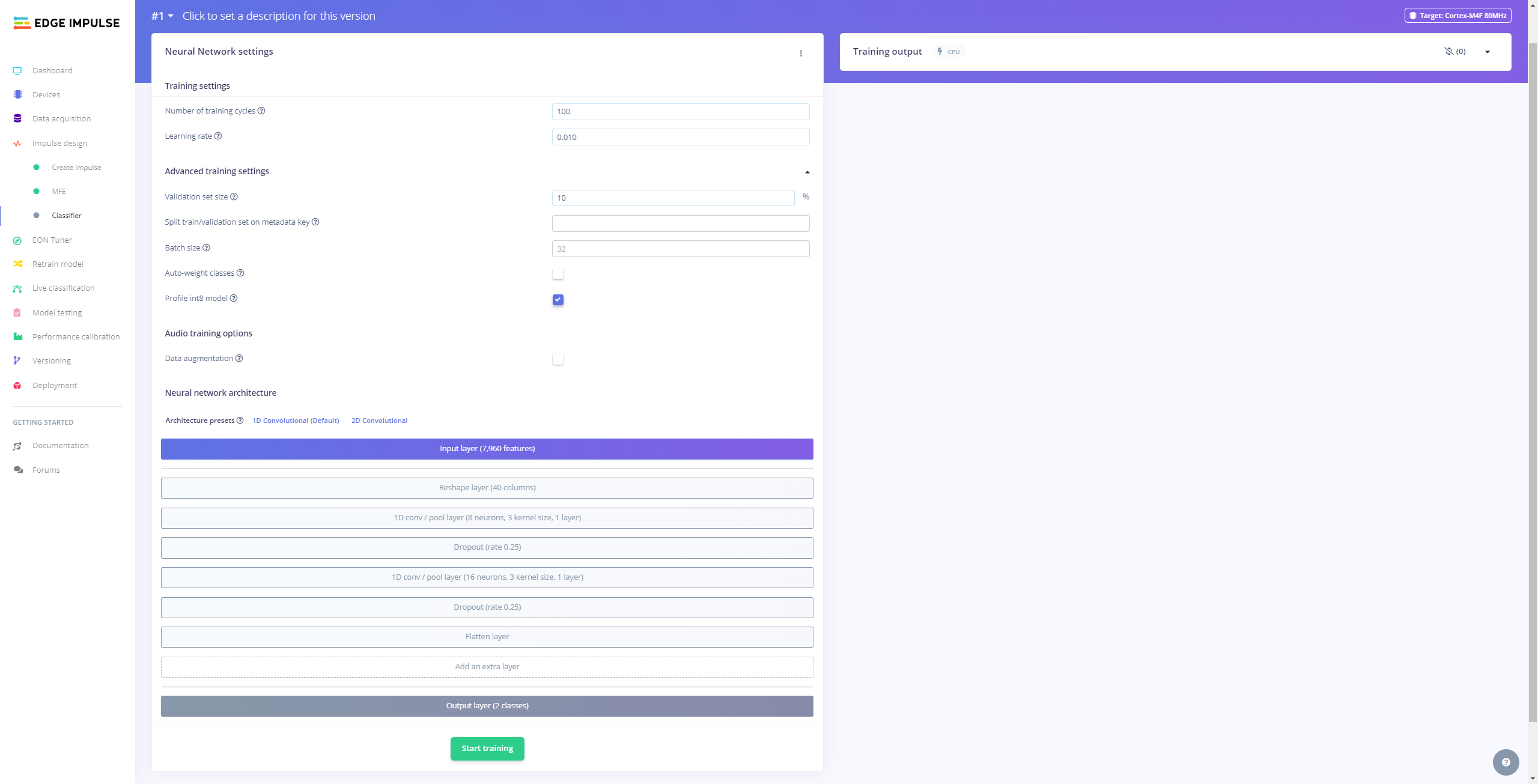Click the Retrain model shuffle icon
Viewport: 1538px width, 784px height.
pyautogui.click(x=17, y=264)
